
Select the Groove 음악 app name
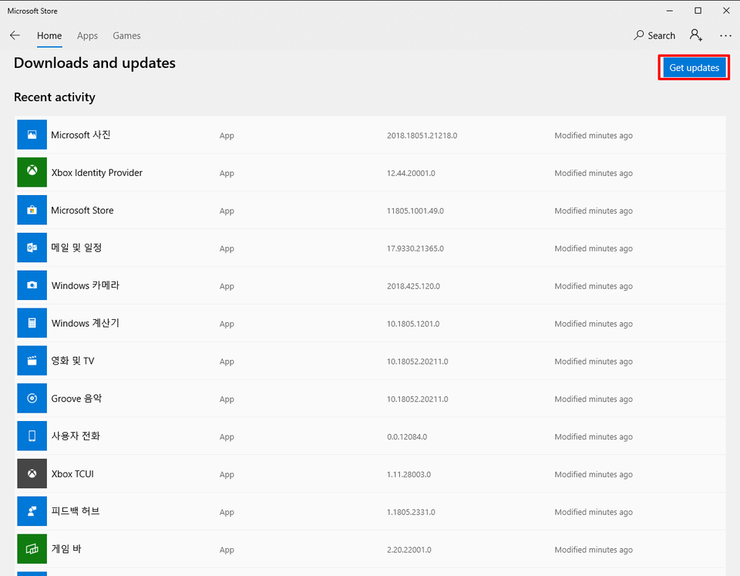[x=76, y=398]
